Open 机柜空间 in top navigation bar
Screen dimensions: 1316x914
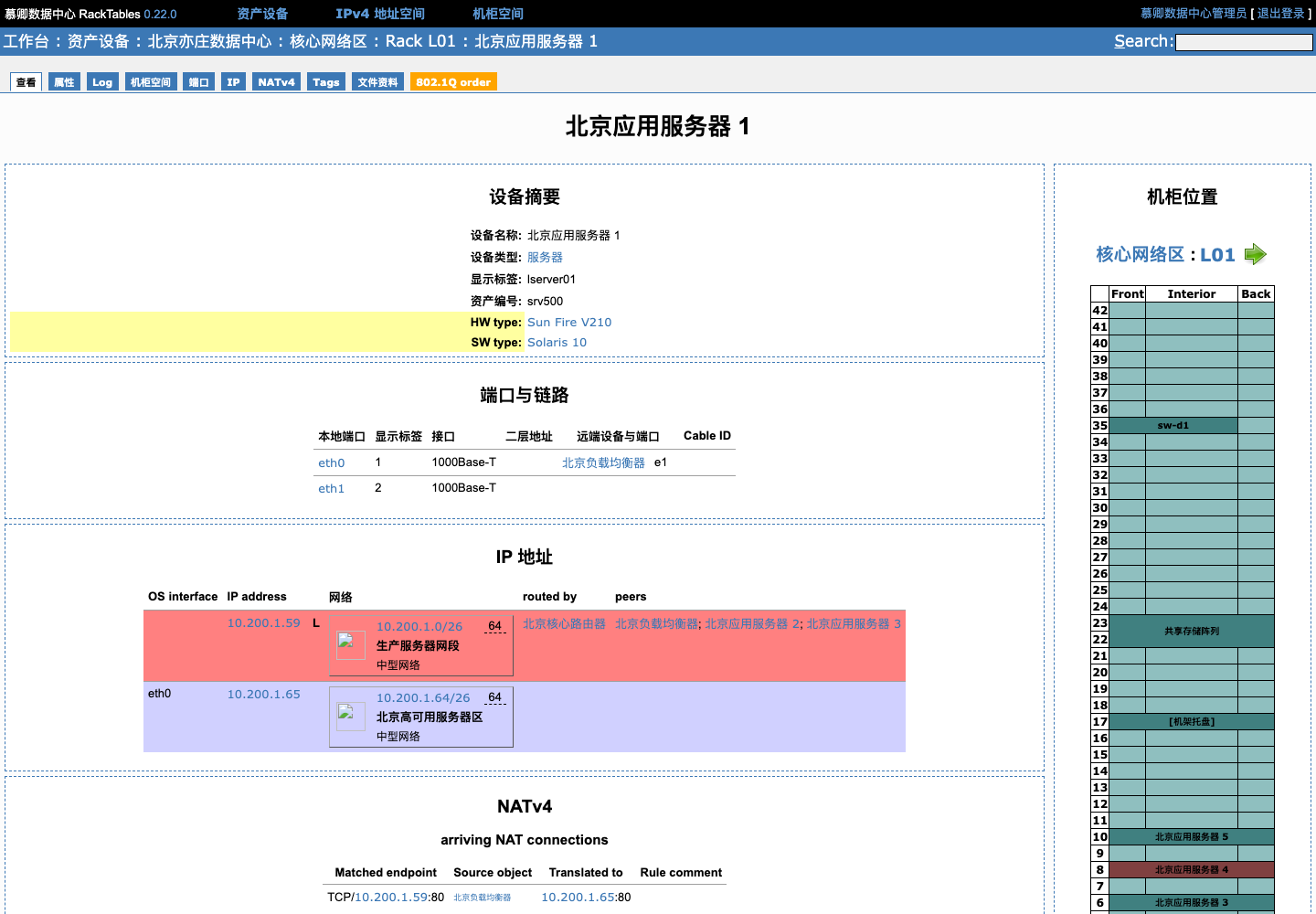pos(498,14)
